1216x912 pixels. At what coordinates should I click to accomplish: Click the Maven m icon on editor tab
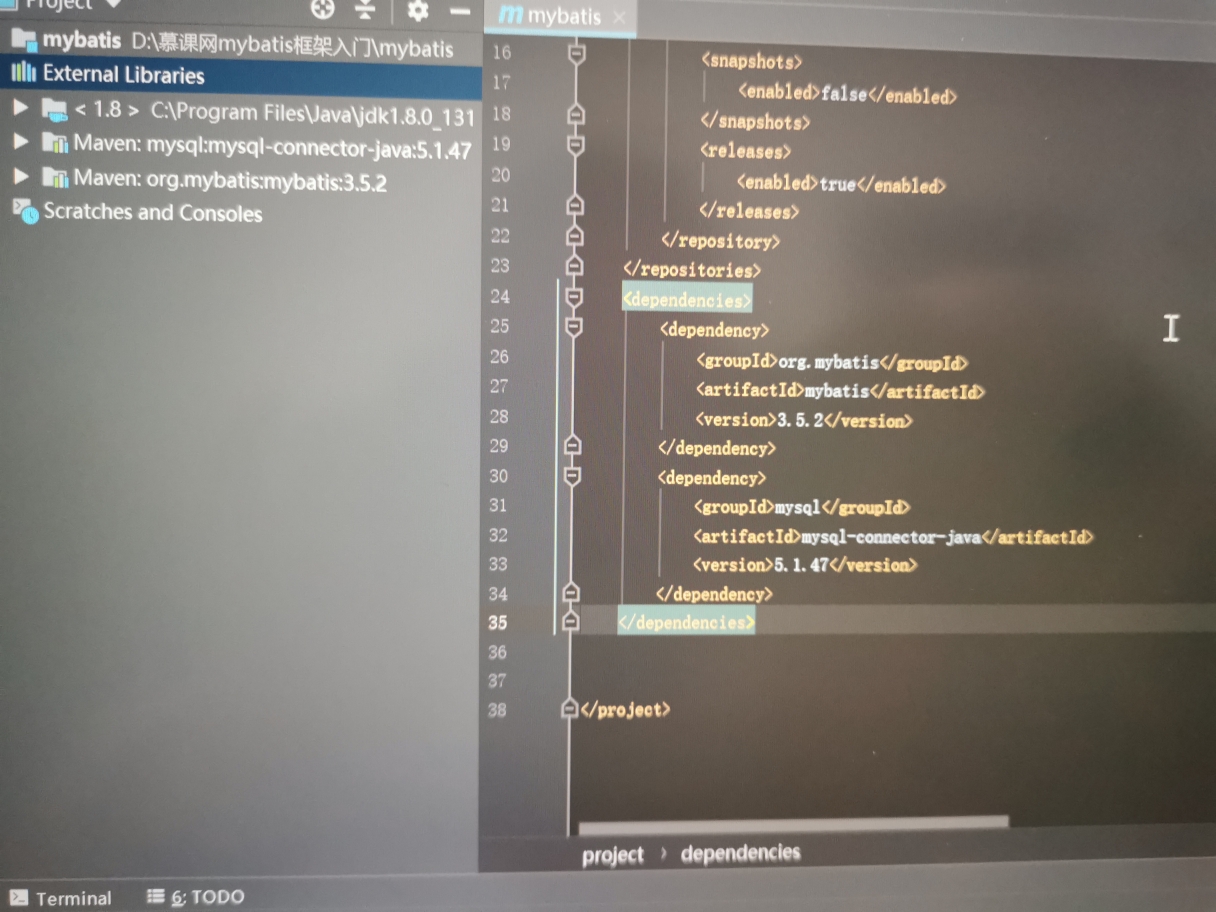coord(510,16)
